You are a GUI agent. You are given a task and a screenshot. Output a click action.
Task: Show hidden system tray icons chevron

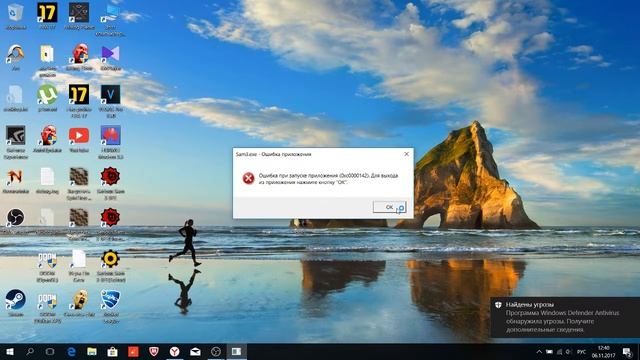pyautogui.click(x=539, y=352)
